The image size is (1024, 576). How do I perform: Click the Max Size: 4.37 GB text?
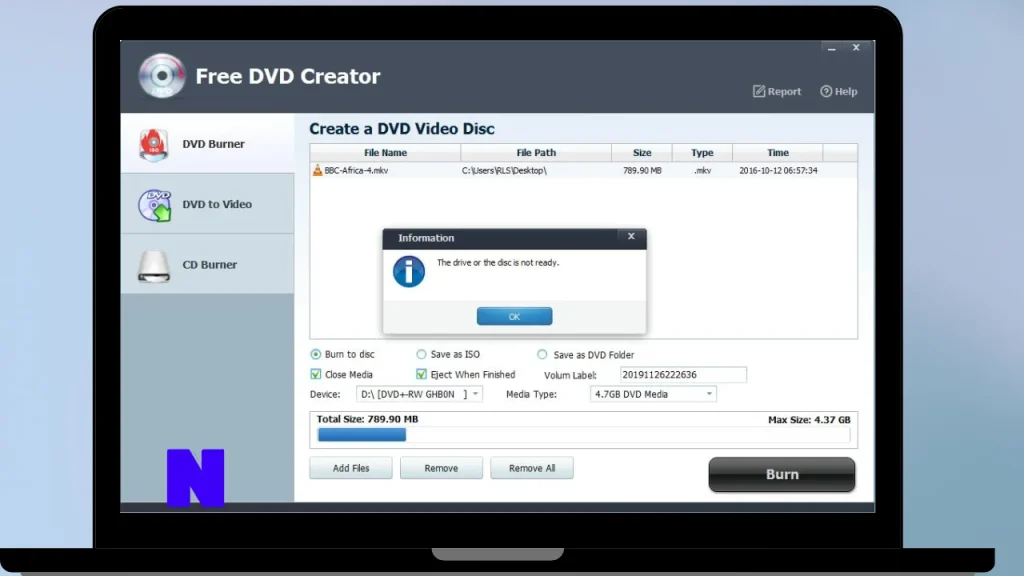809,420
